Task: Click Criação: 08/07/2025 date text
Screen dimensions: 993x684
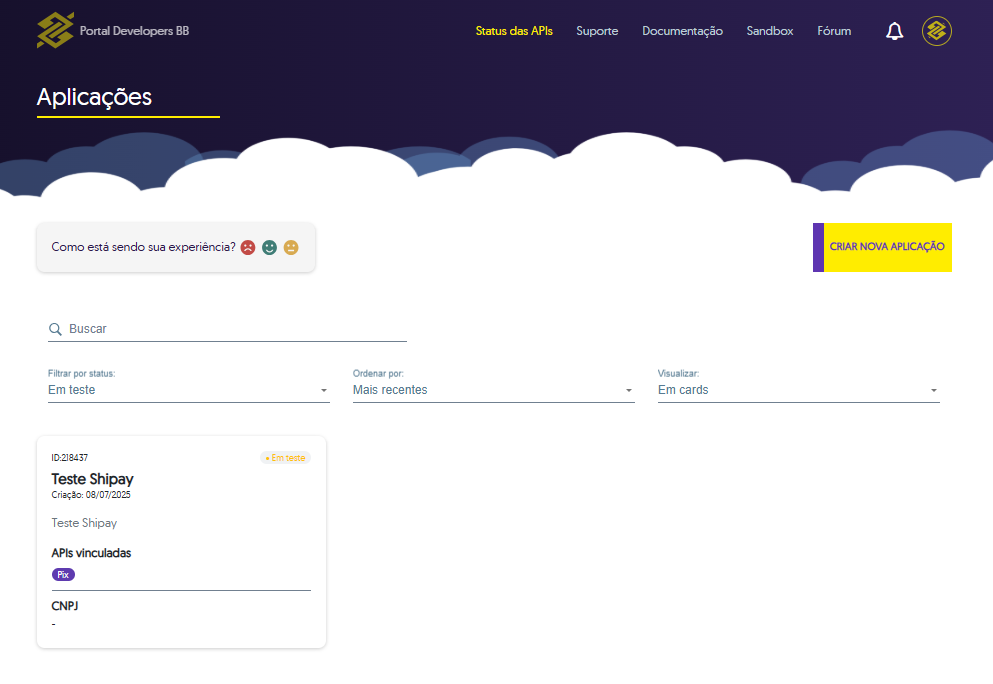Action: coord(91,495)
